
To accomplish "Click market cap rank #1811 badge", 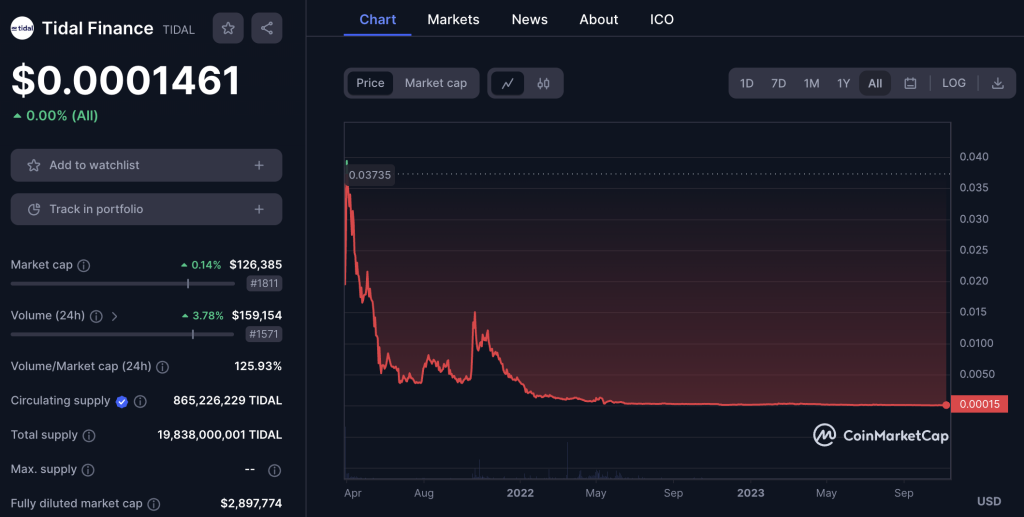I will click(x=264, y=283).
